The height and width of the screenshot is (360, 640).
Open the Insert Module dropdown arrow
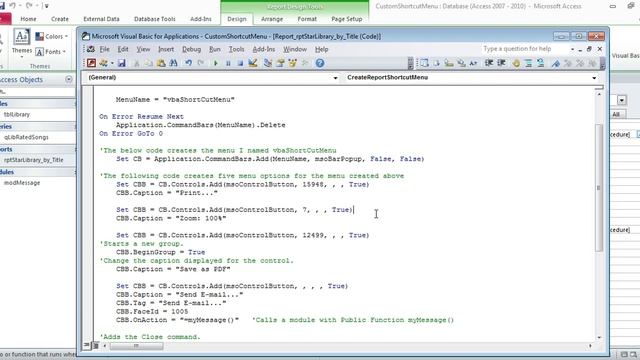pos(112,63)
